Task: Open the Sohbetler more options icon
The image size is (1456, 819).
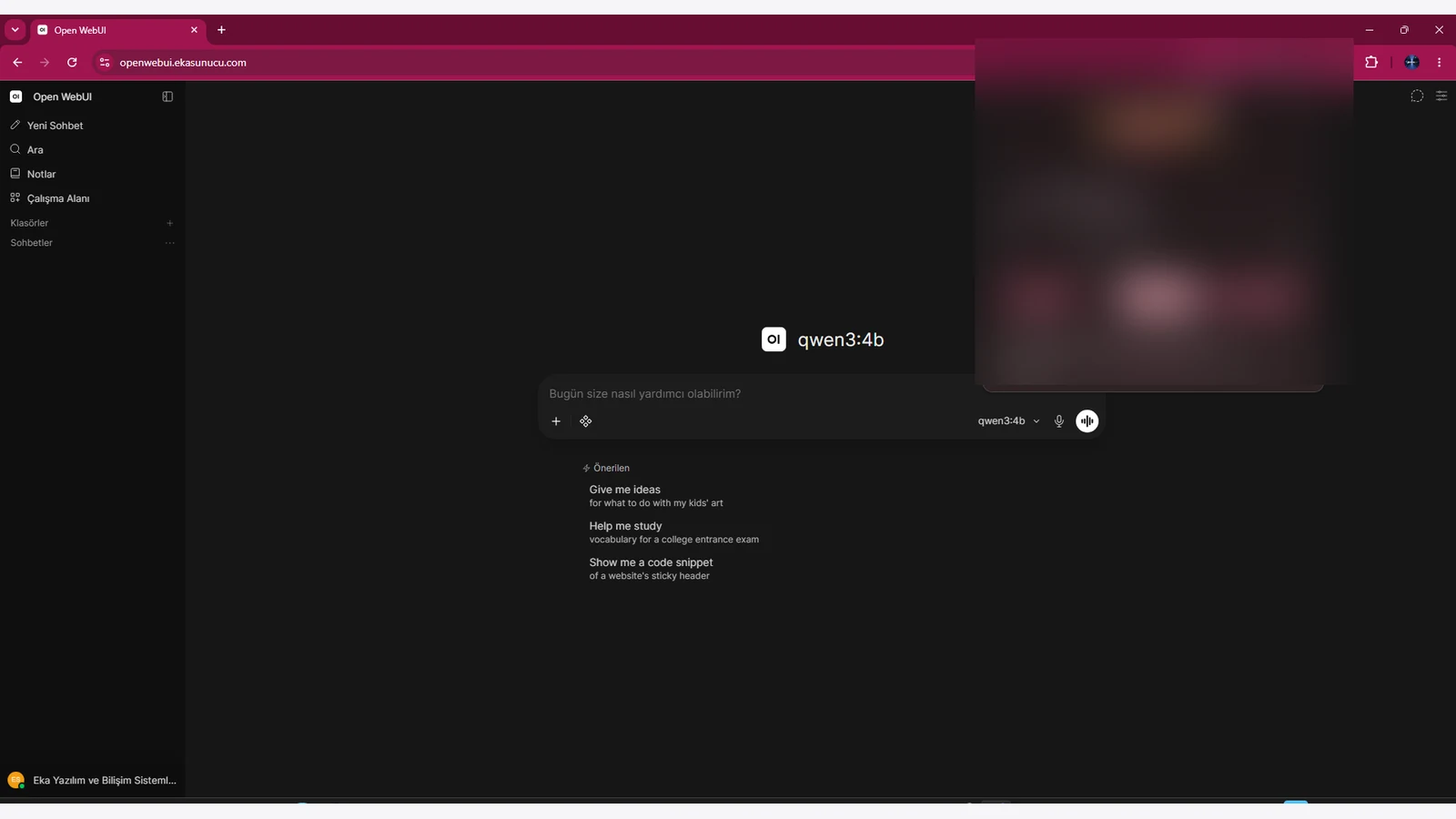Action: click(x=169, y=243)
